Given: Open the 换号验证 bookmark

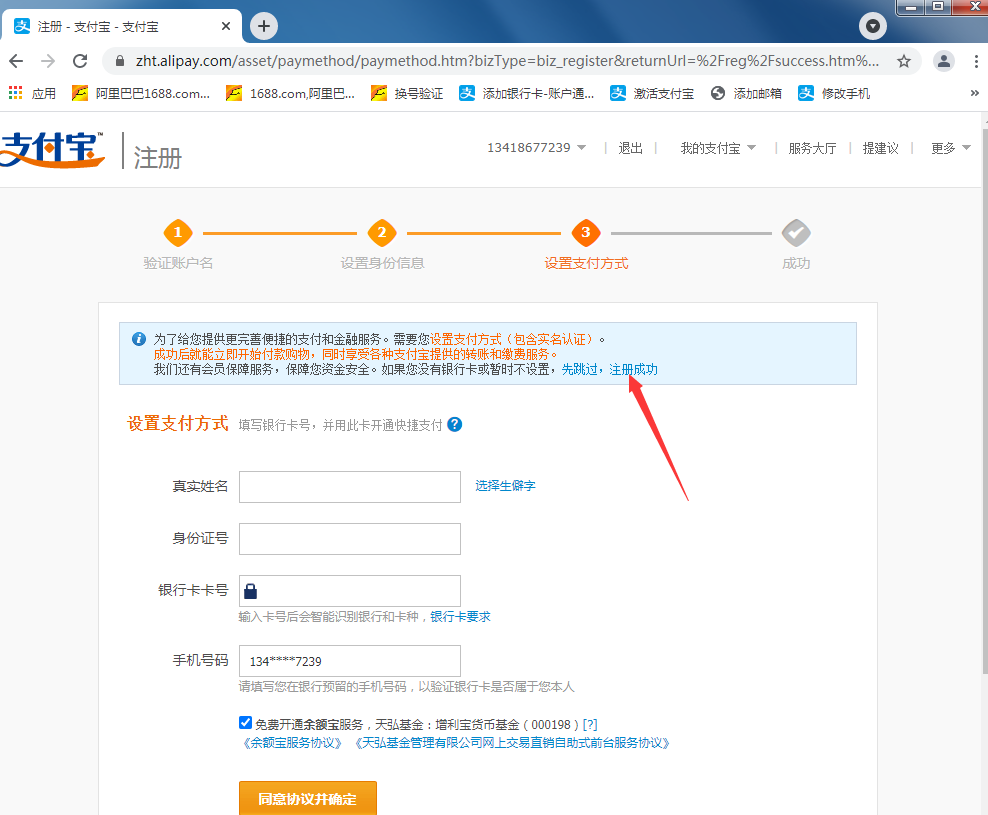Looking at the screenshot, I should click(407, 94).
